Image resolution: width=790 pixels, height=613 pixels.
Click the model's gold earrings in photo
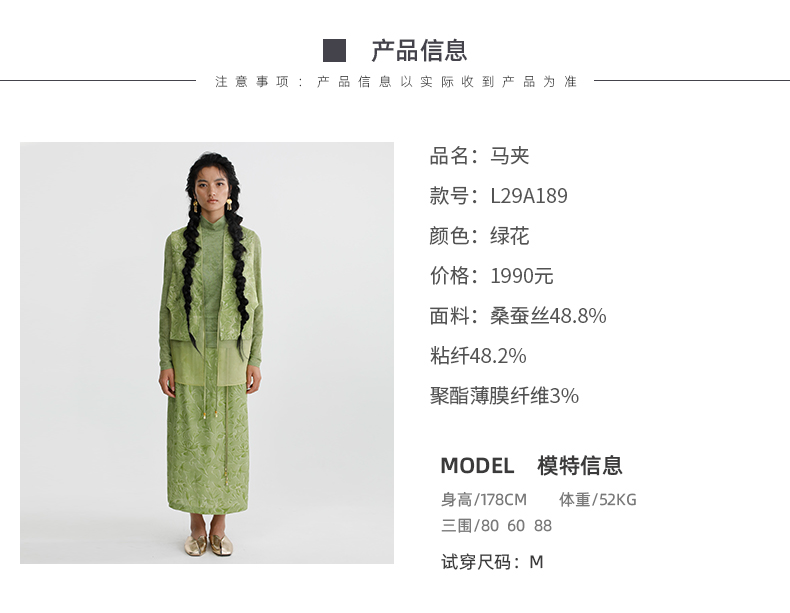point(212,206)
